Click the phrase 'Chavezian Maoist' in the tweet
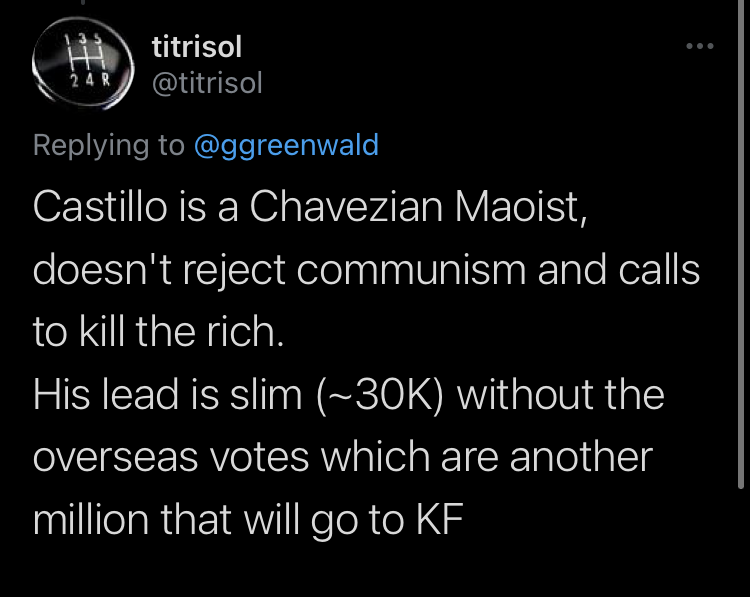Screen dimensions: 750x597 [418, 206]
